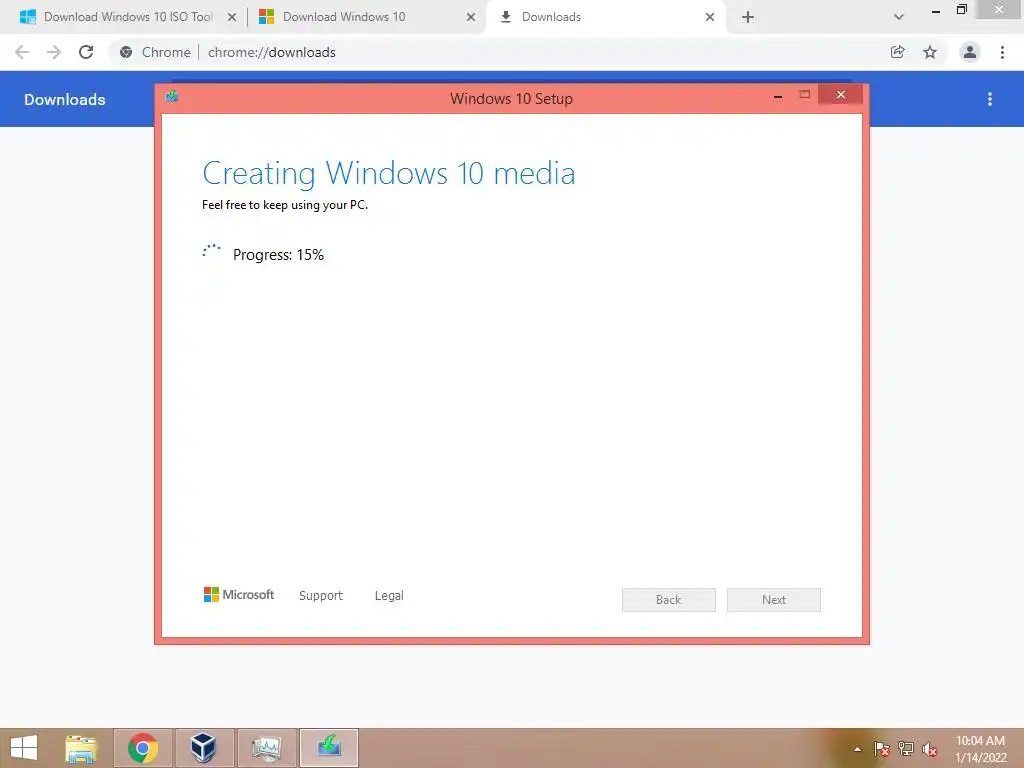Screen dimensions: 1024x768
Task: Reload the current page
Action: (86, 52)
